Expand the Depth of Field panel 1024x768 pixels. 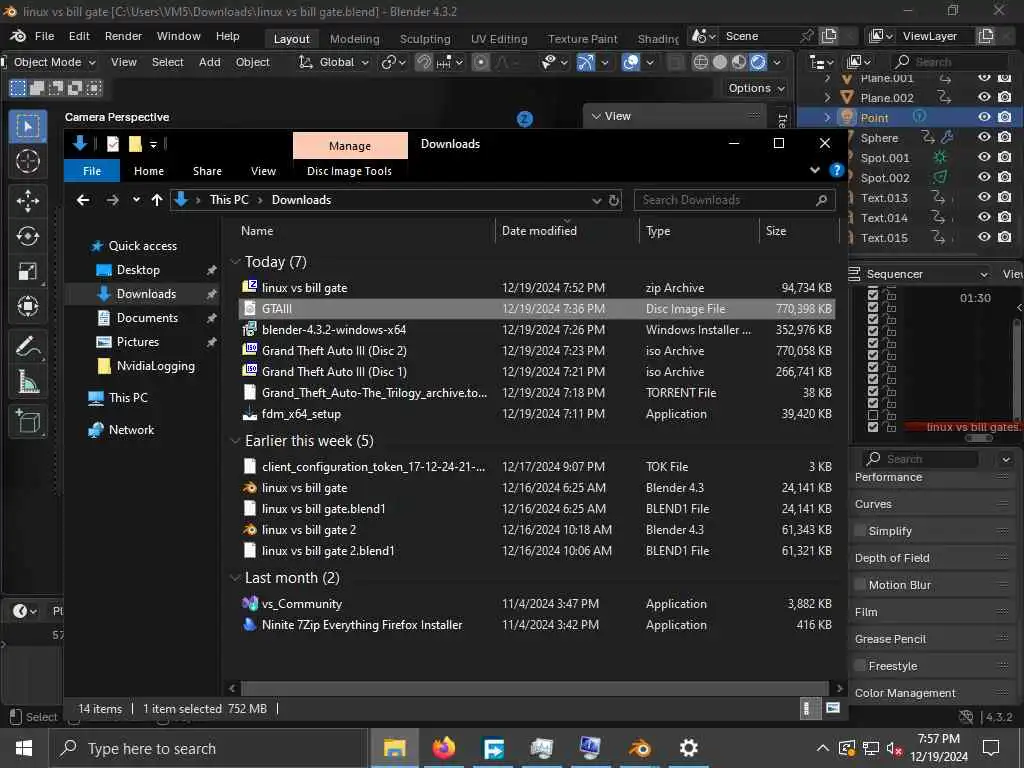click(x=933, y=558)
